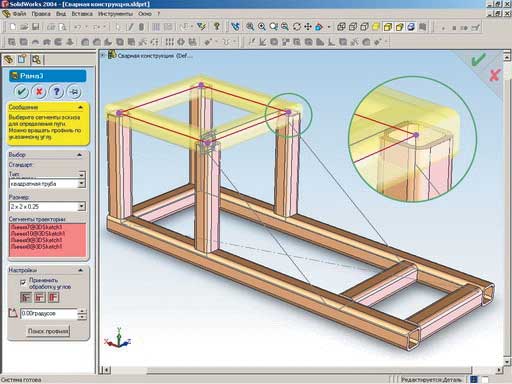
Task: Click the New document icon
Action: click(x=13, y=27)
